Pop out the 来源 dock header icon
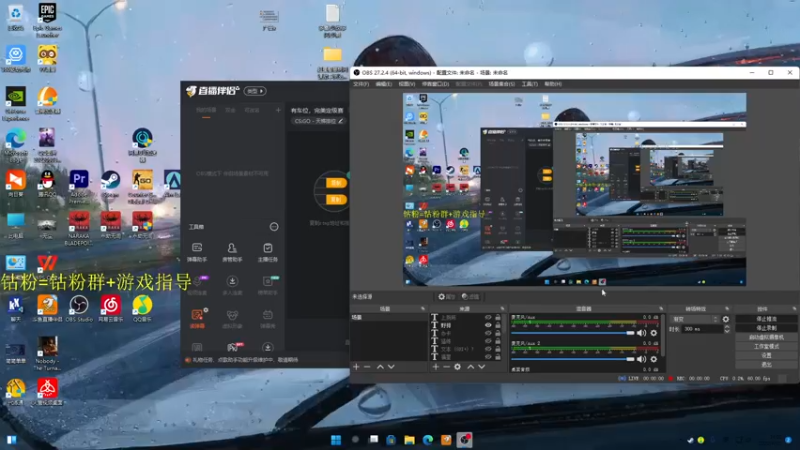This screenshot has height=450, width=800. pos(502,309)
